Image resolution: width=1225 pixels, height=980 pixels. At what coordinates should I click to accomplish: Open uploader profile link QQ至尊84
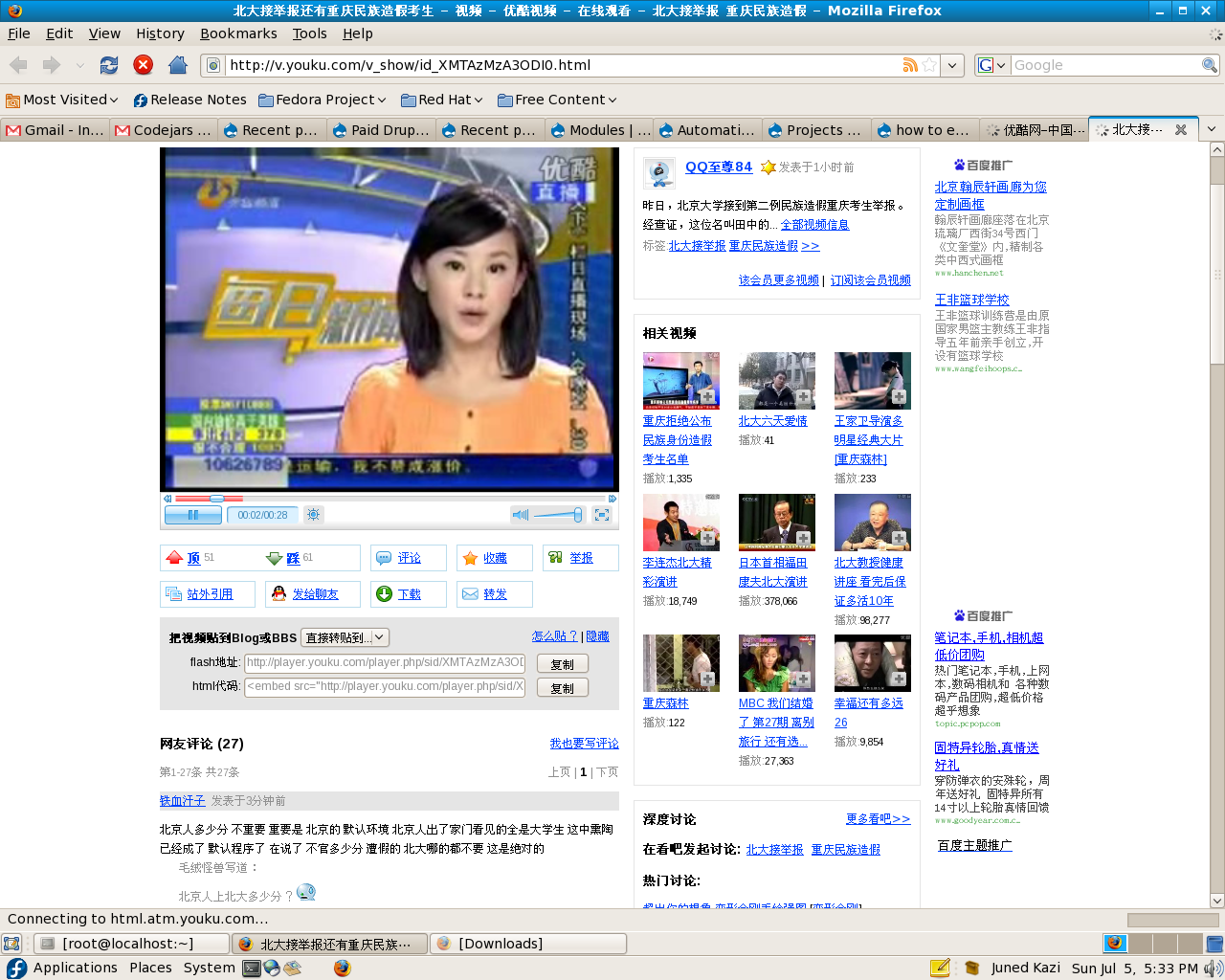719,167
